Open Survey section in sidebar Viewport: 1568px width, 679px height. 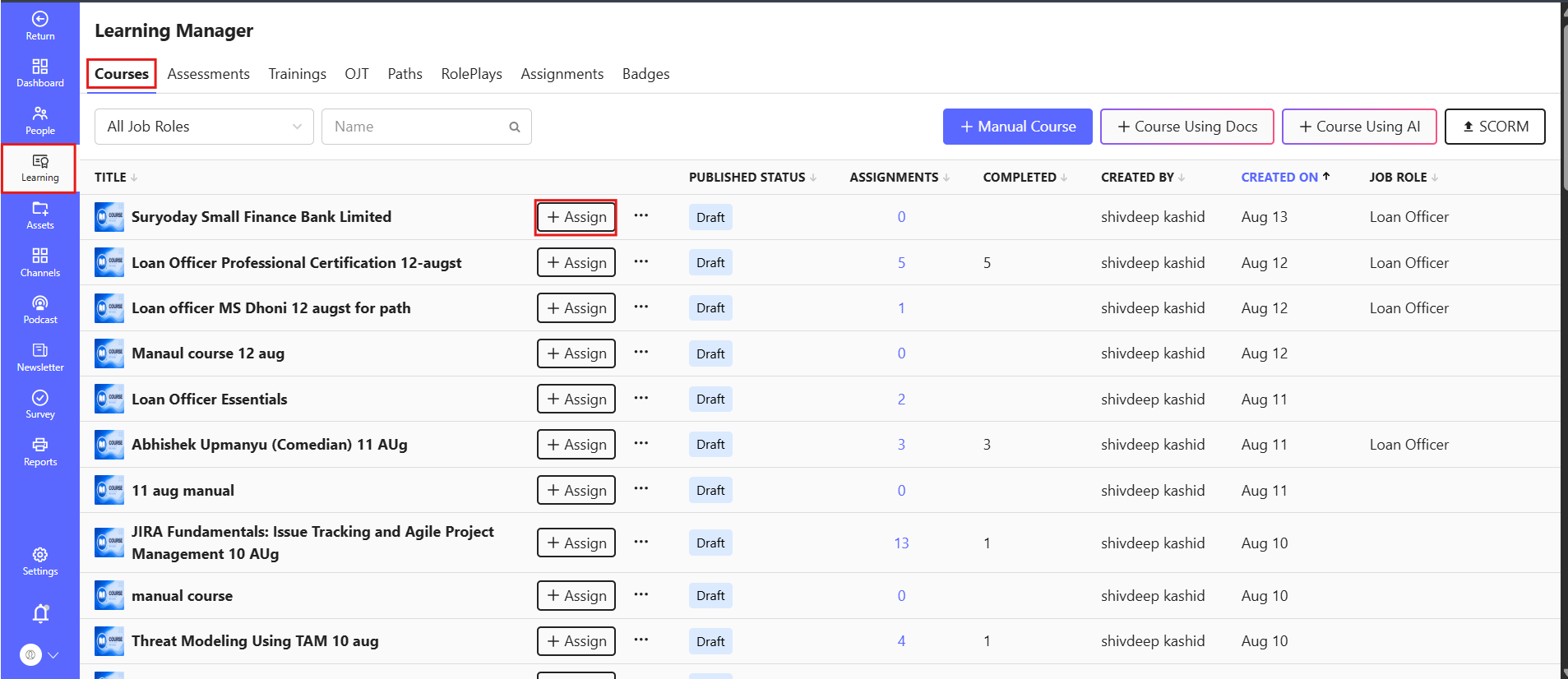[x=39, y=404]
